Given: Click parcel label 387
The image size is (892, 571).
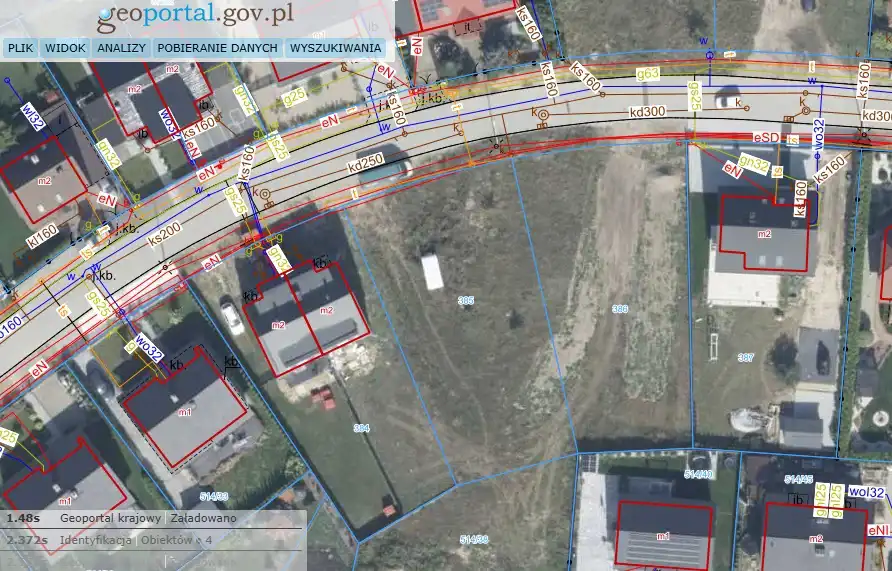Looking at the screenshot, I should 745,357.
